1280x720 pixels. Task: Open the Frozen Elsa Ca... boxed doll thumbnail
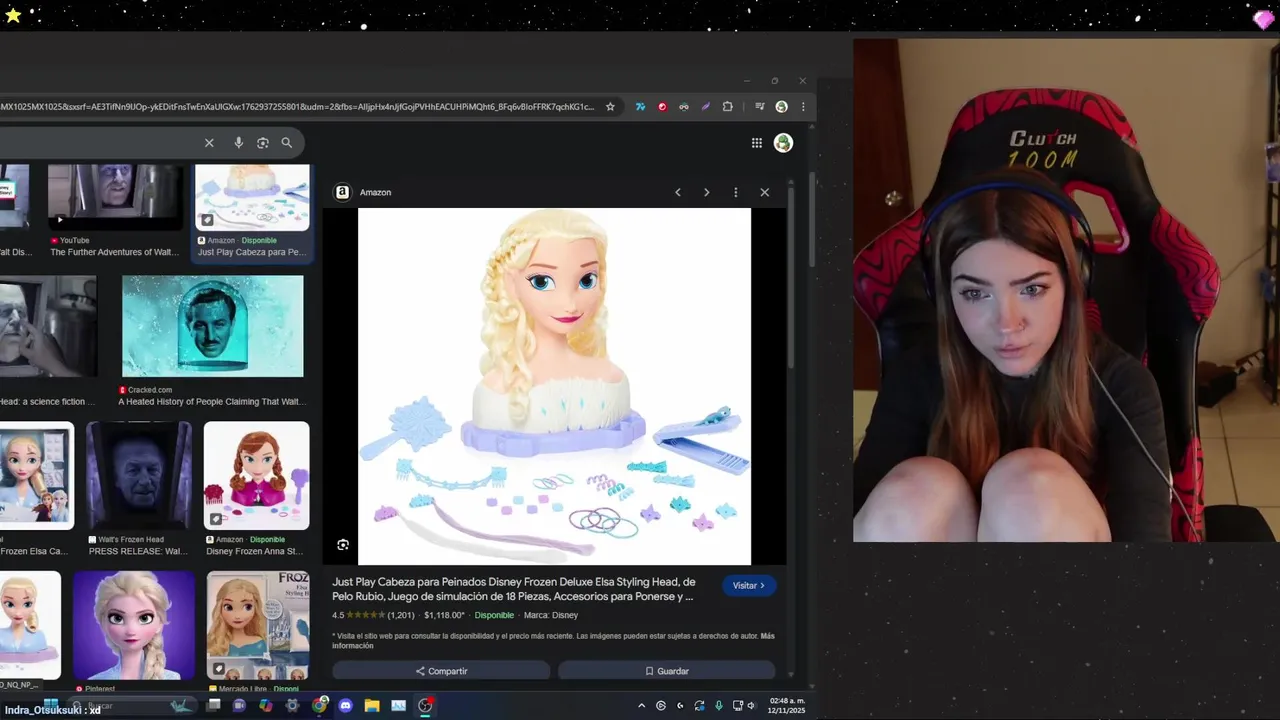coord(36,475)
